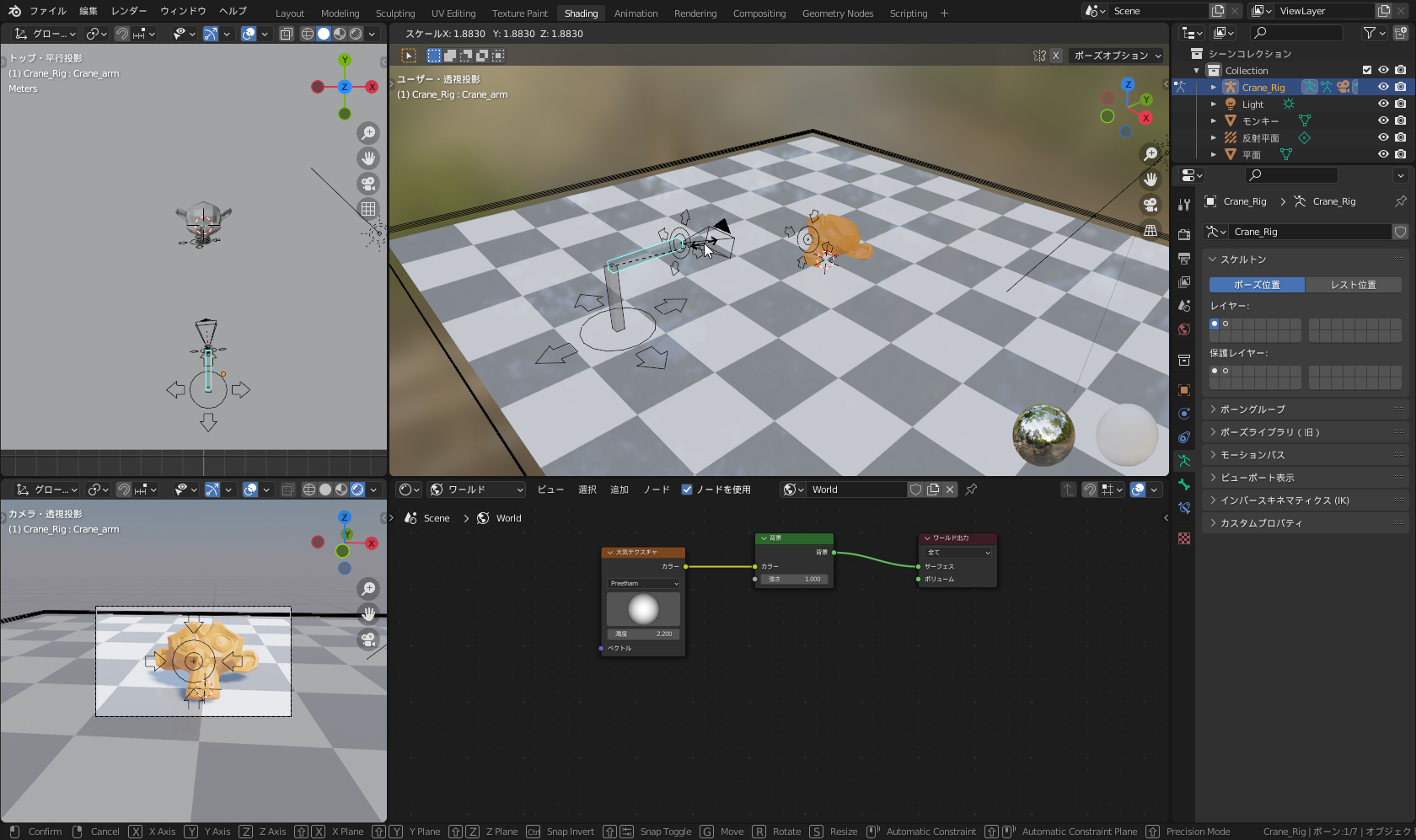Select the Object Properties tab in Properties editor
The height and width of the screenshot is (840, 1416).
click(1184, 389)
